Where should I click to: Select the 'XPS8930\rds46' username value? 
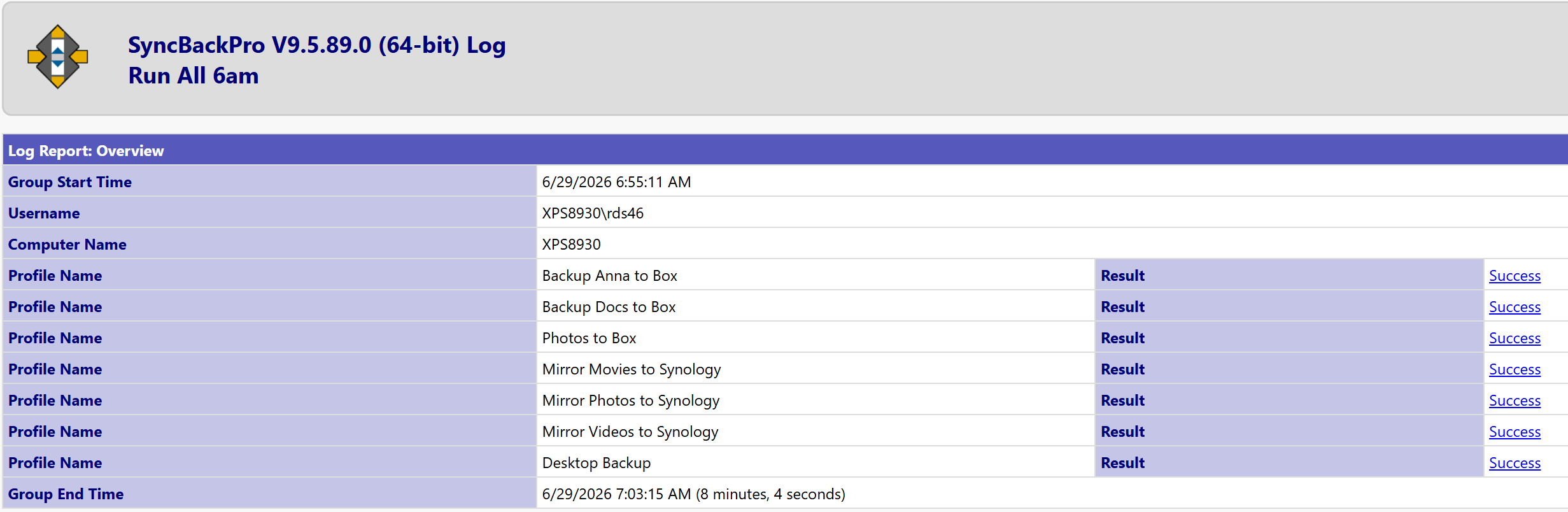tap(593, 213)
